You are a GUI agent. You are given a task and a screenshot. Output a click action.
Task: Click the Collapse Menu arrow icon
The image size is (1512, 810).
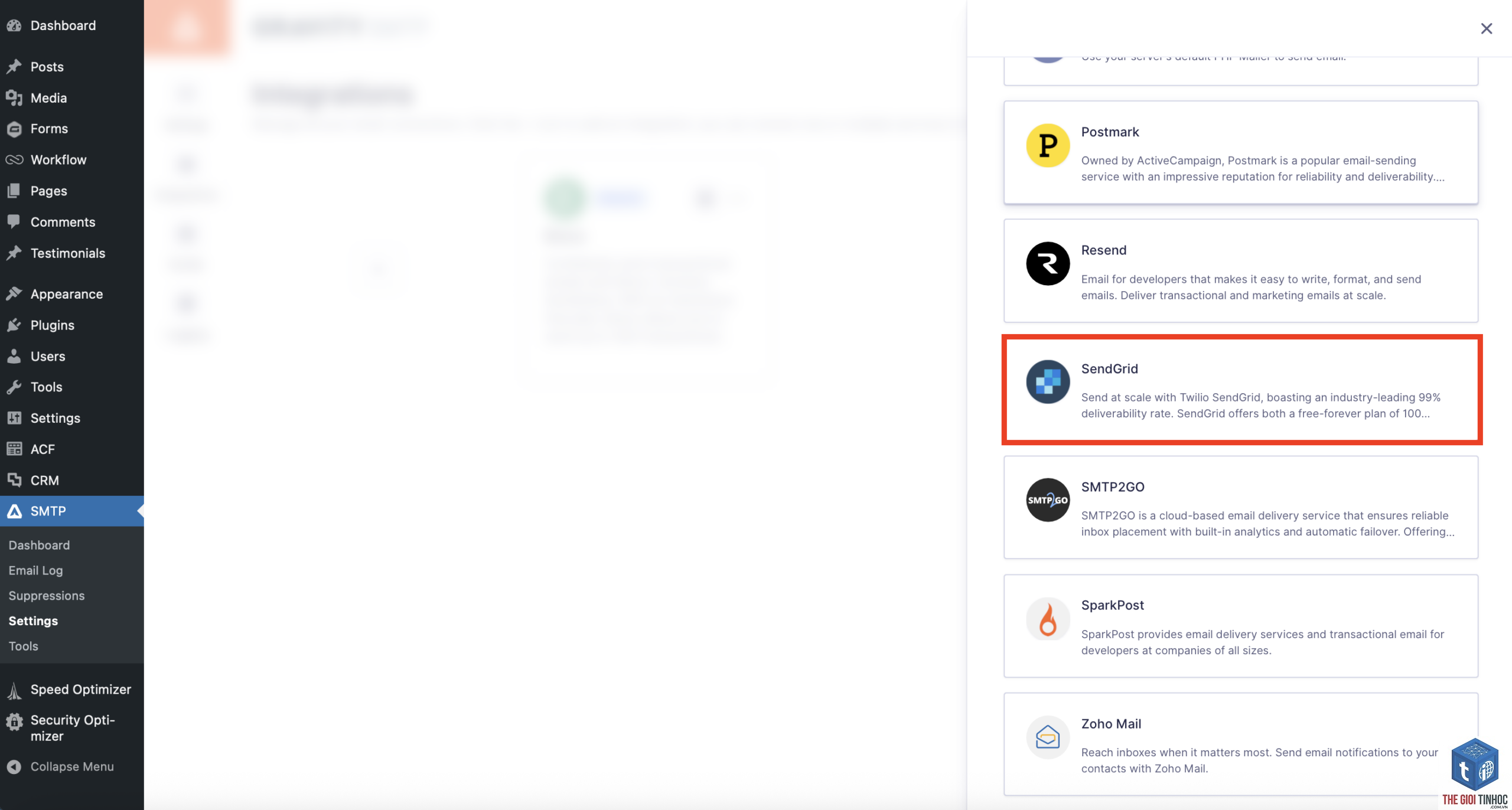coord(14,766)
